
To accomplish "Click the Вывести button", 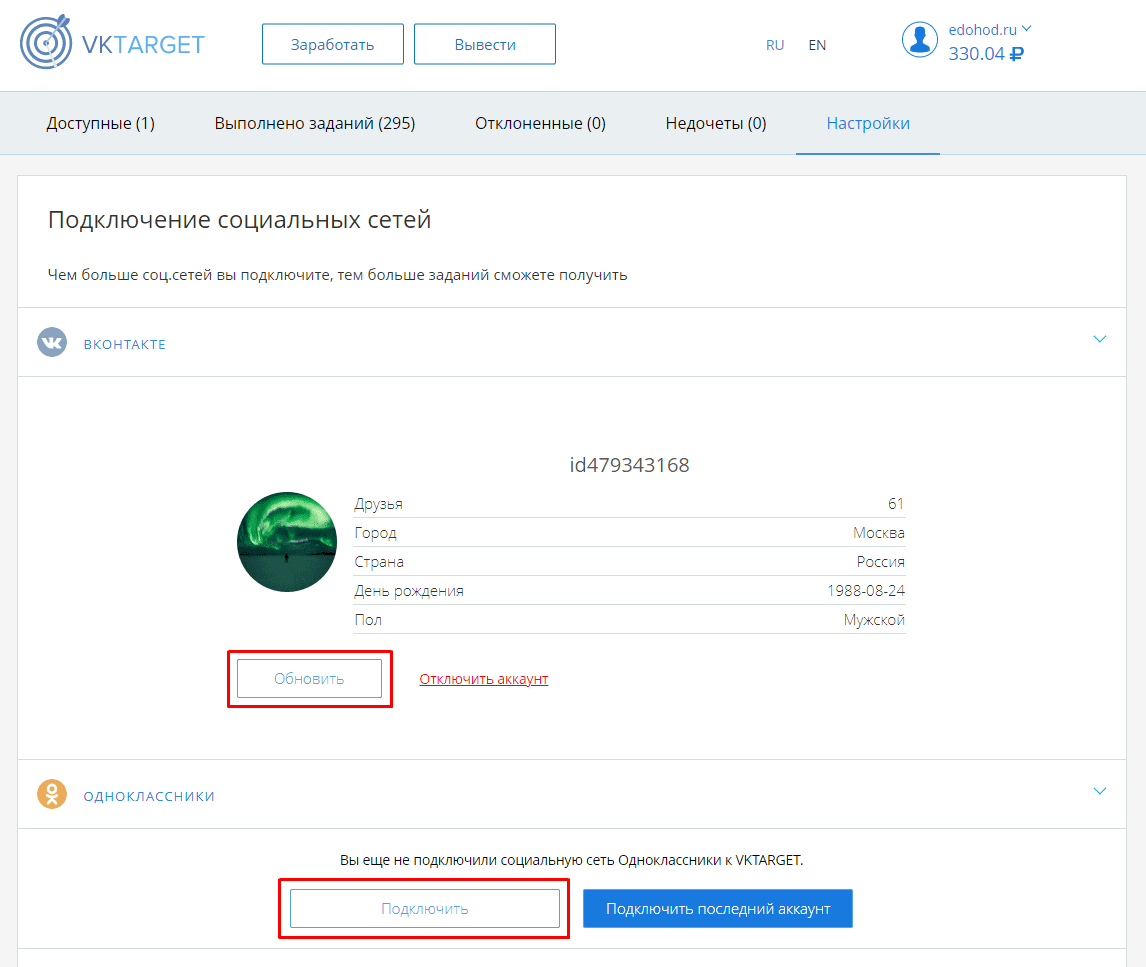I will (485, 45).
